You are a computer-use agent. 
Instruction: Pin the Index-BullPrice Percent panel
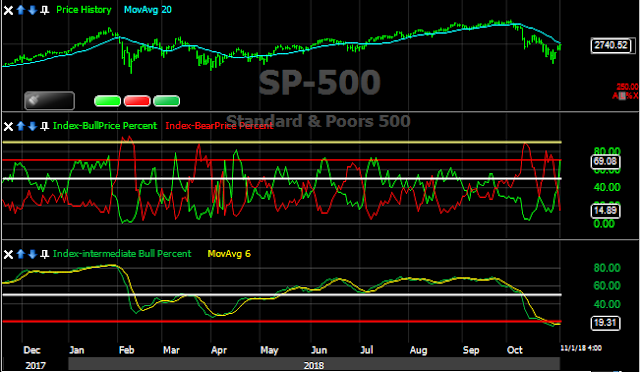(x=44, y=126)
